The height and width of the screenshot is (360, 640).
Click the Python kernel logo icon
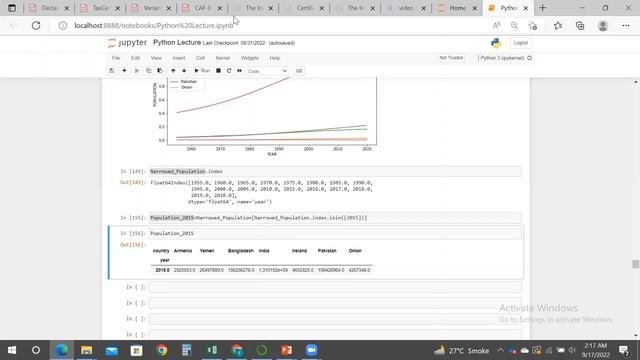(x=496, y=43)
